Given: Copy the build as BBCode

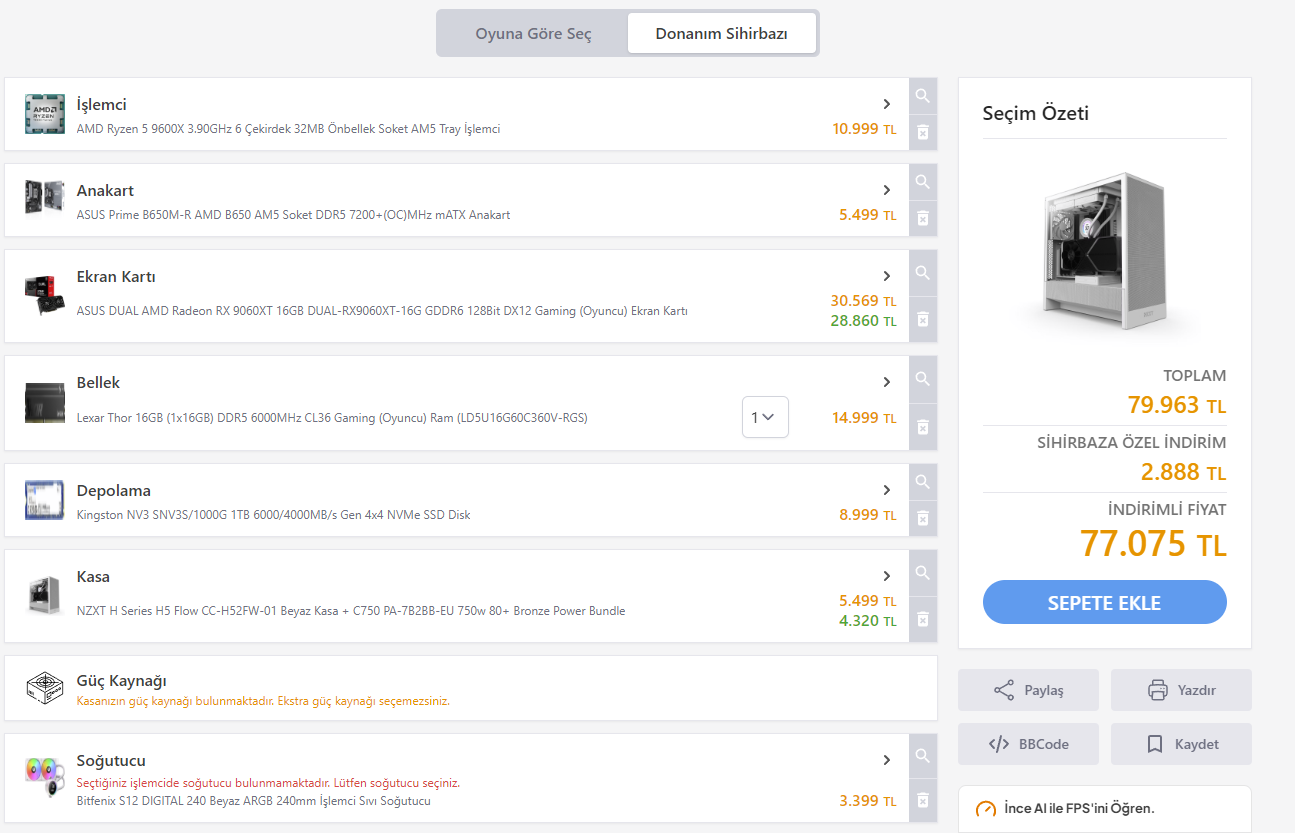Looking at the screenshot, I should (1028, 744).
